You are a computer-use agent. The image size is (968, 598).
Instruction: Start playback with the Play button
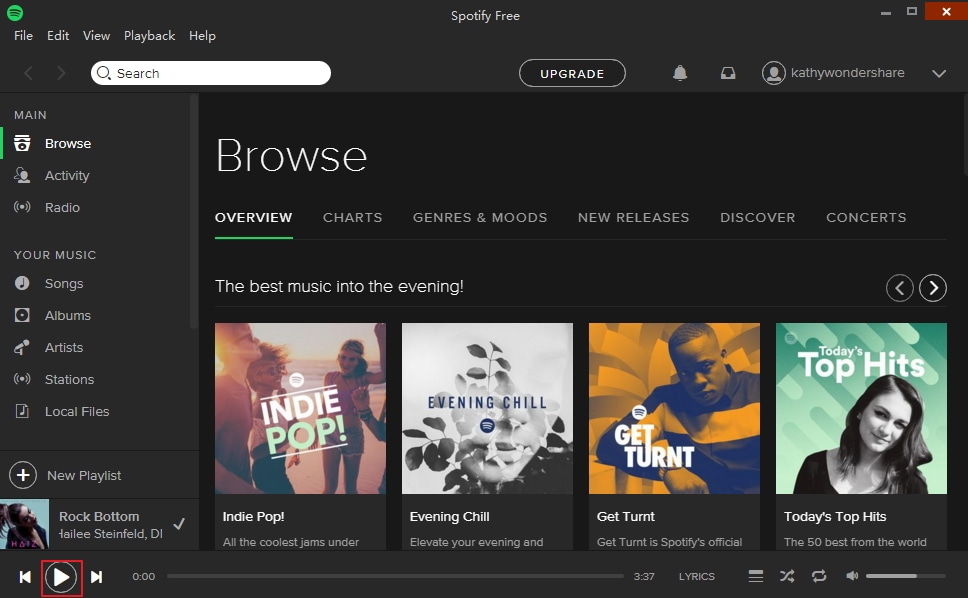click(x=61, y=578)
